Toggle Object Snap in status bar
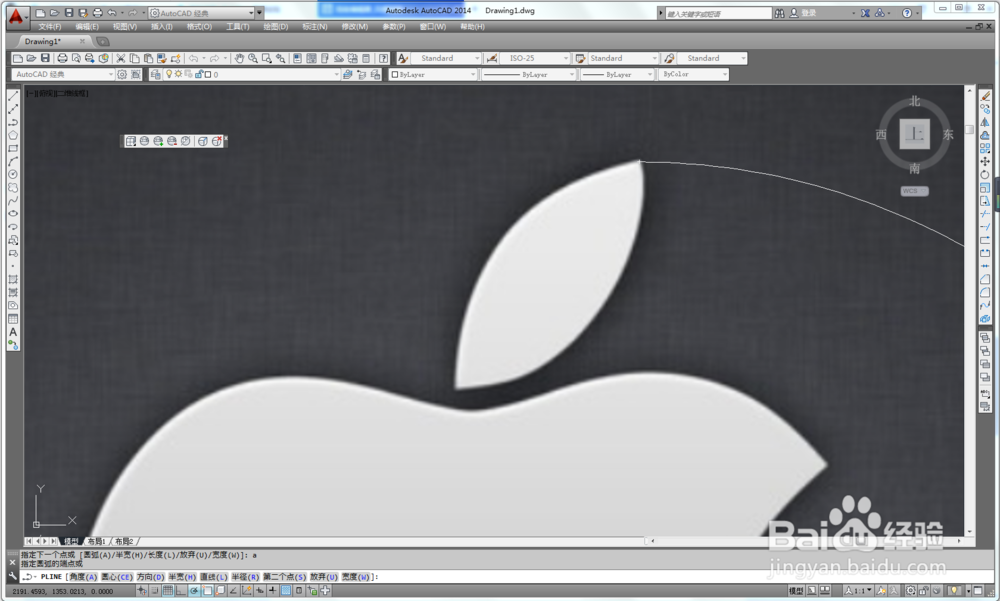The height and width of the screenshot is (601, 1000). pyautogui.click(x=207, y=591)
